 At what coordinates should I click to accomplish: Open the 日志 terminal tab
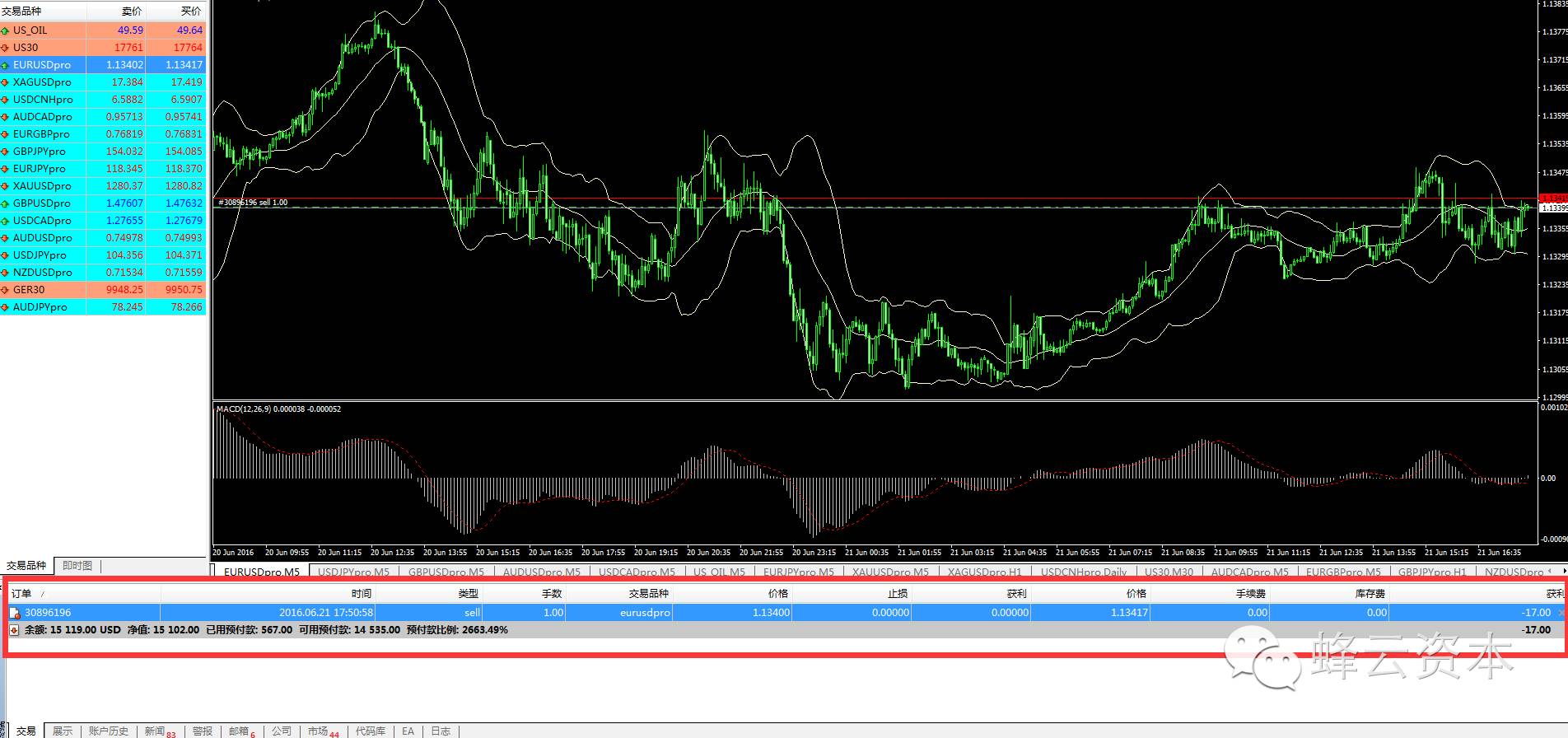tap(441, 731)
